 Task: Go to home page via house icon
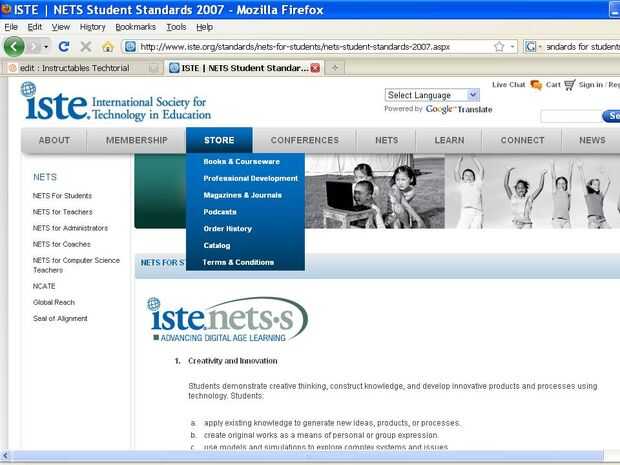(107, 47)
